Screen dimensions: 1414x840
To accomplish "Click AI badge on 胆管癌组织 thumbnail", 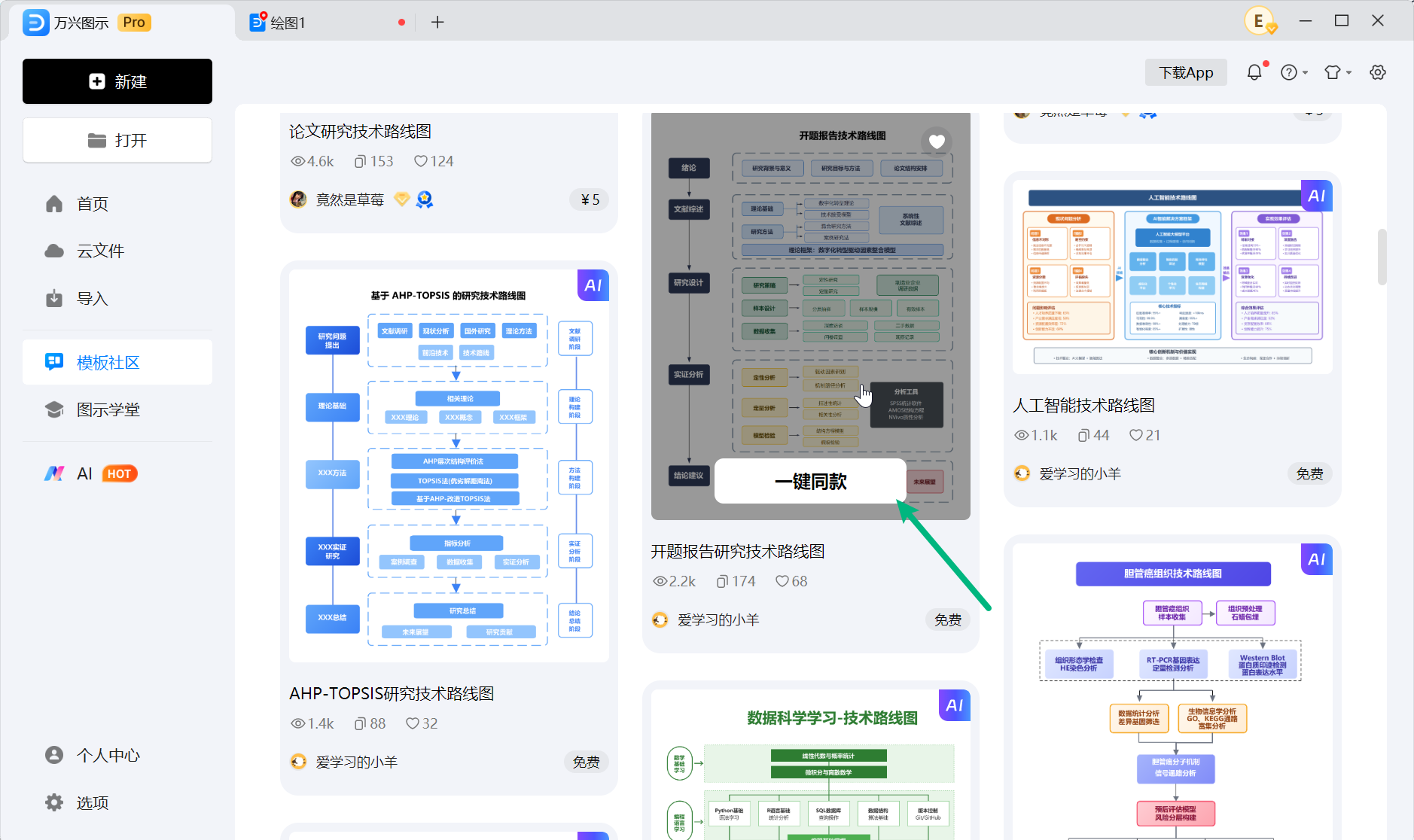I will 1317,559.
